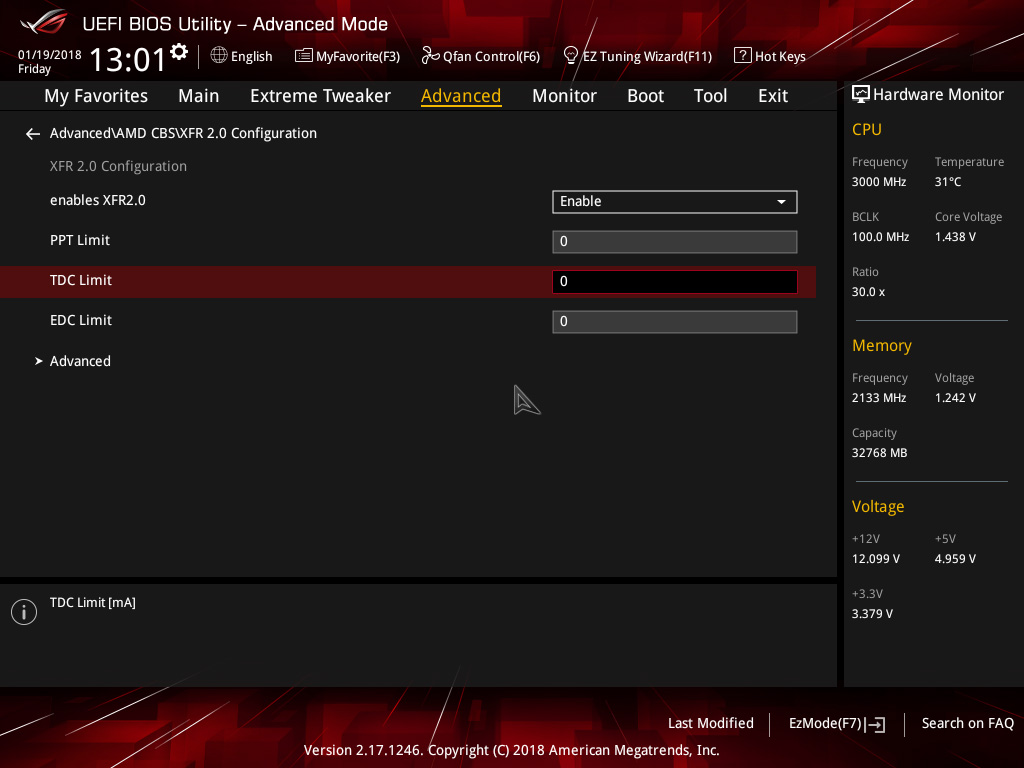Click the English language globe icon
The width and height of the screenshot is (1024, 768).
(219, 56)
